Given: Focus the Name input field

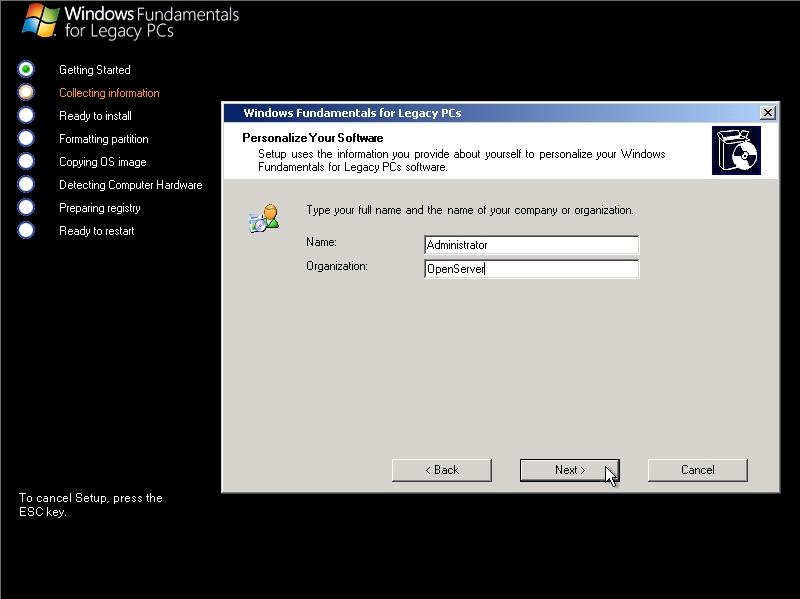Looking at the screenshot, I should click(531, 245).
